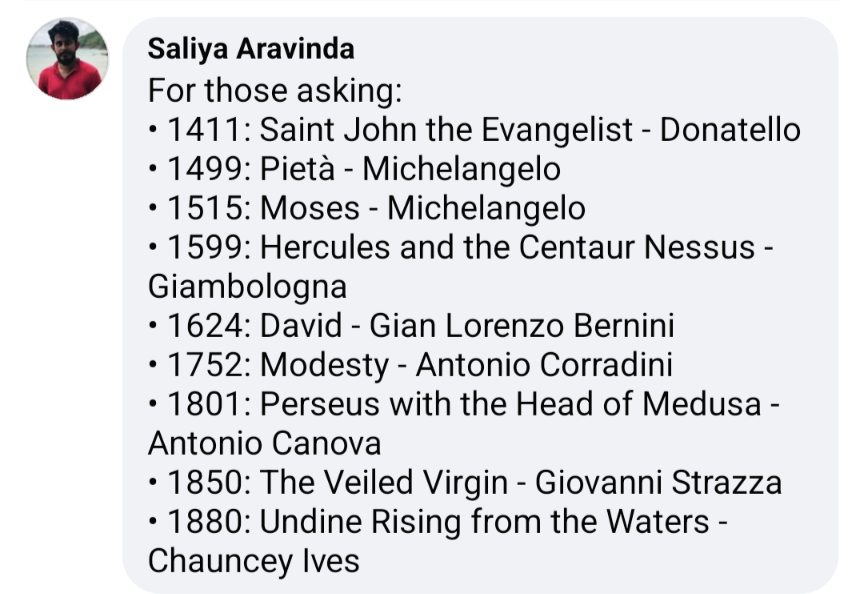Click the name Gian Lorenzo Bernini
The width and height of the screenshot is (864, 594).
[522, 325]
